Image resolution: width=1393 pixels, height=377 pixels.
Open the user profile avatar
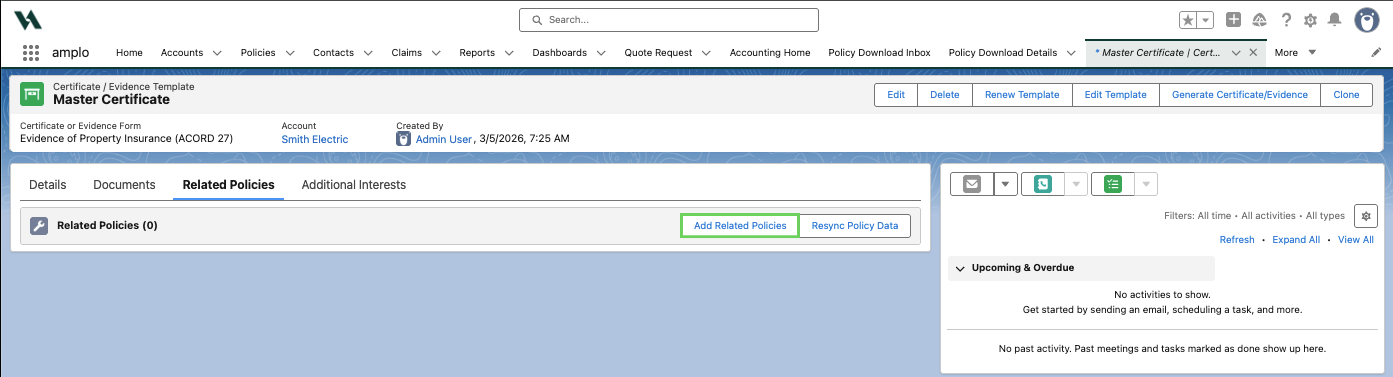1367,20
